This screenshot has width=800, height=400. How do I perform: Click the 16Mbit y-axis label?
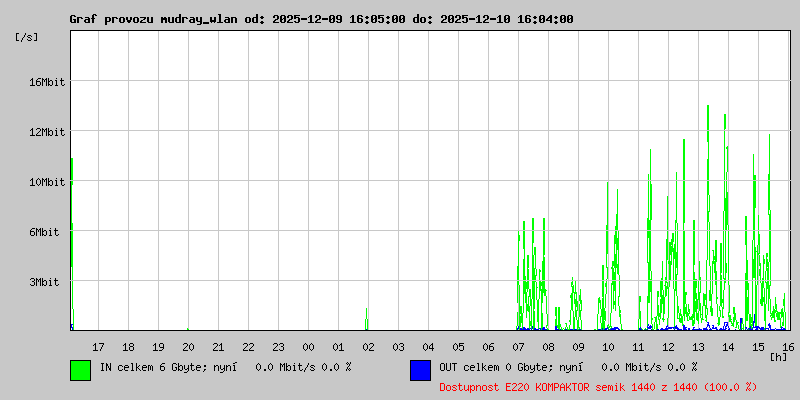point(47,82)
